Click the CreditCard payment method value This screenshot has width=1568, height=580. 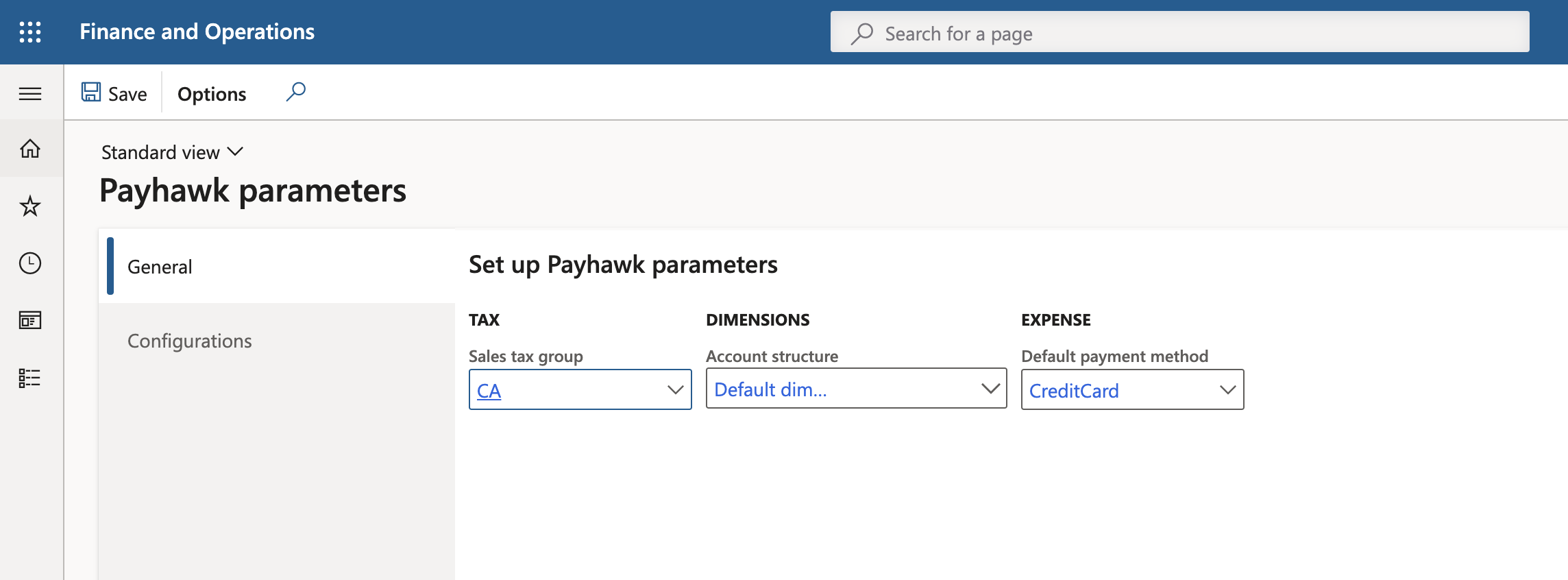[x=1074, y=391]
